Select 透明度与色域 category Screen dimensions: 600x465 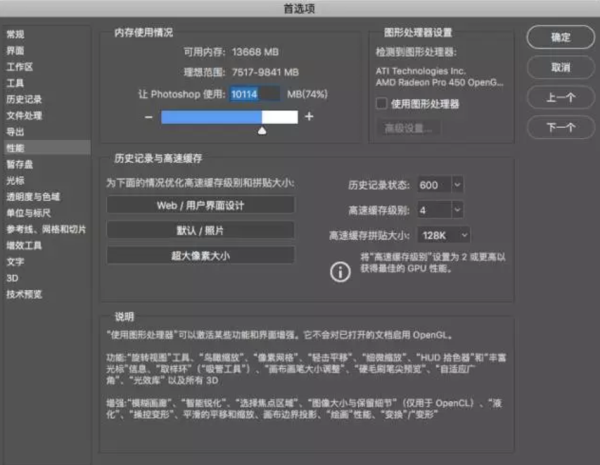33,197
